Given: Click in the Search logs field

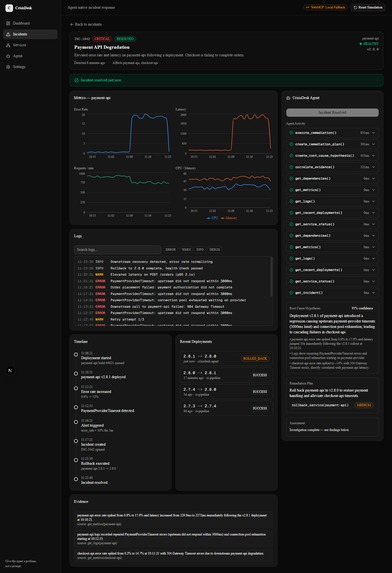Looking at the screenshot, I should (x=117, y=250).
